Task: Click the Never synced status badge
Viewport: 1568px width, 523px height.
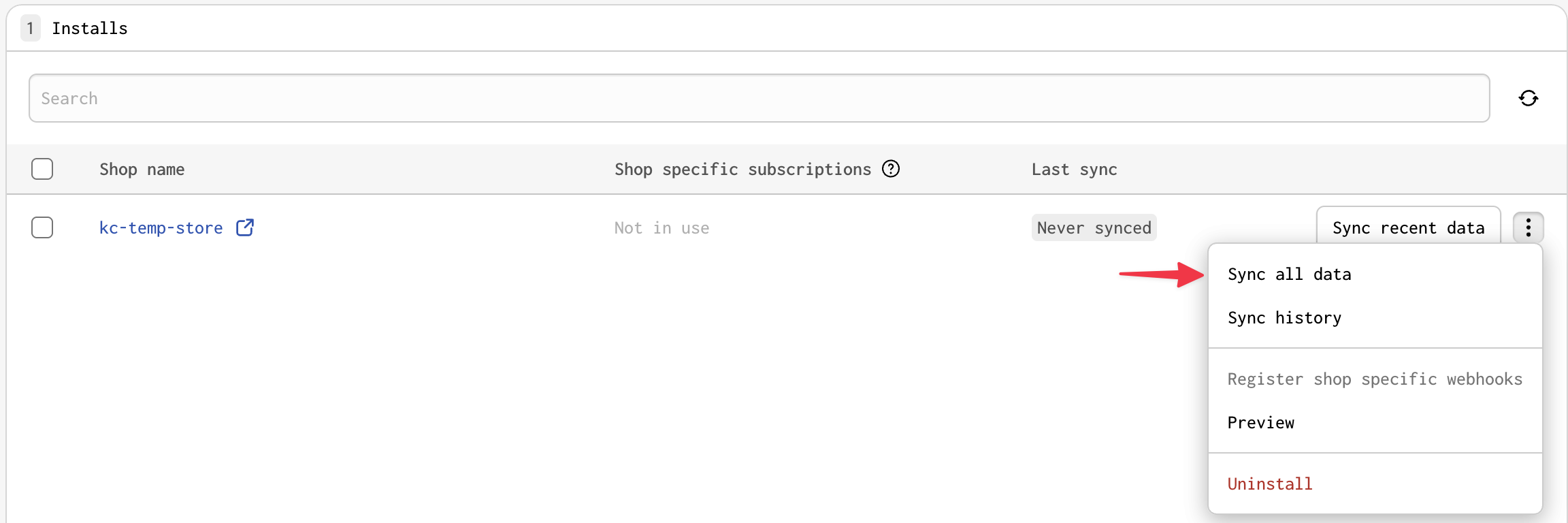Action: 1093,227
